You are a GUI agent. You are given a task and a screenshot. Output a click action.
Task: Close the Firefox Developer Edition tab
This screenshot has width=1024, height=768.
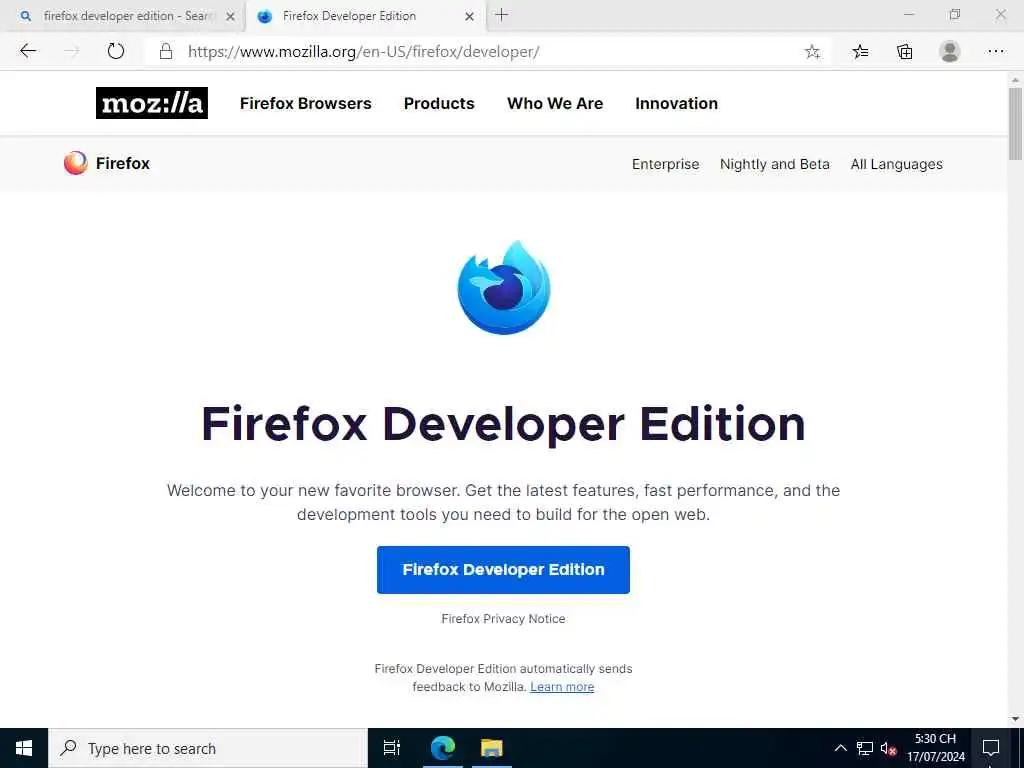point(470,16)
